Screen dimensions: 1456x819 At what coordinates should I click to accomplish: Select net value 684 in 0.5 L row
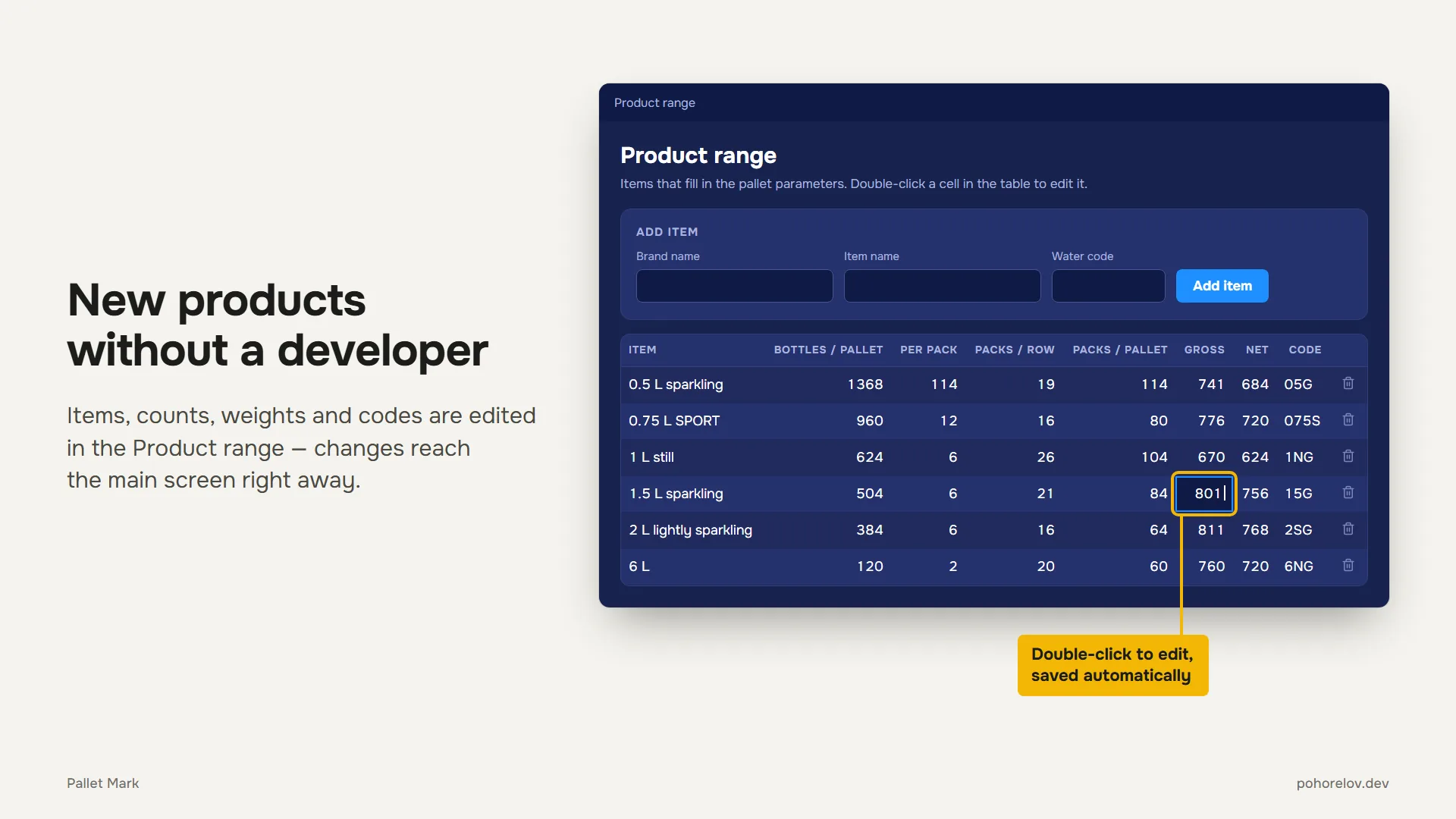[1255, 384]
